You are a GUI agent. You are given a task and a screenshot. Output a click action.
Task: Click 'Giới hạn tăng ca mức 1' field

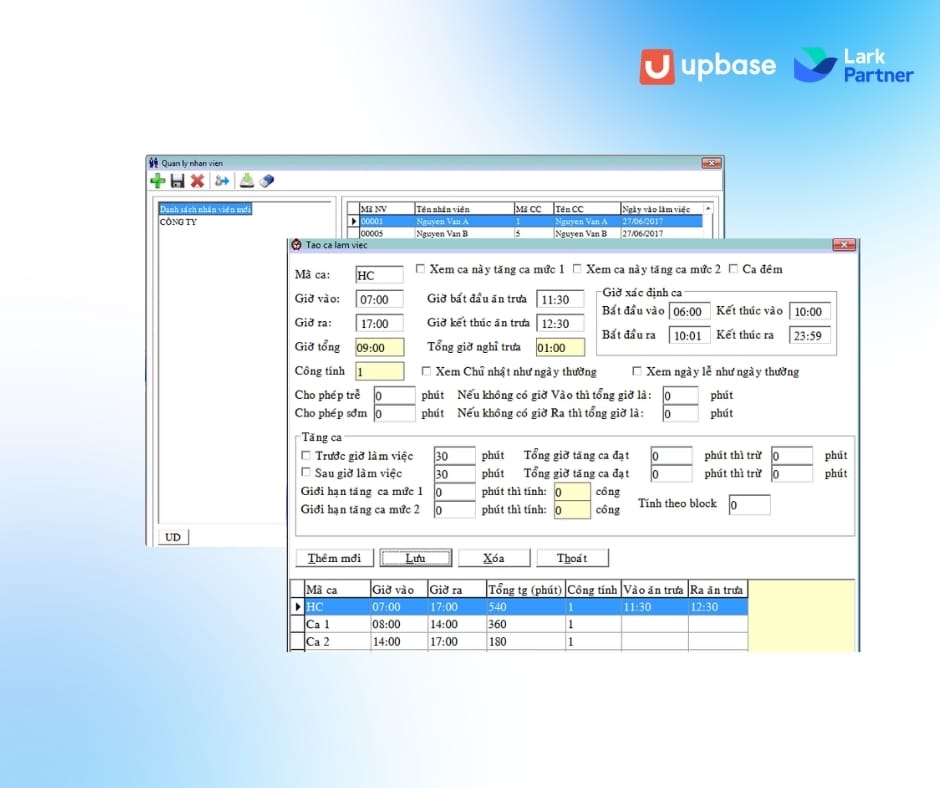click(454, 492)
